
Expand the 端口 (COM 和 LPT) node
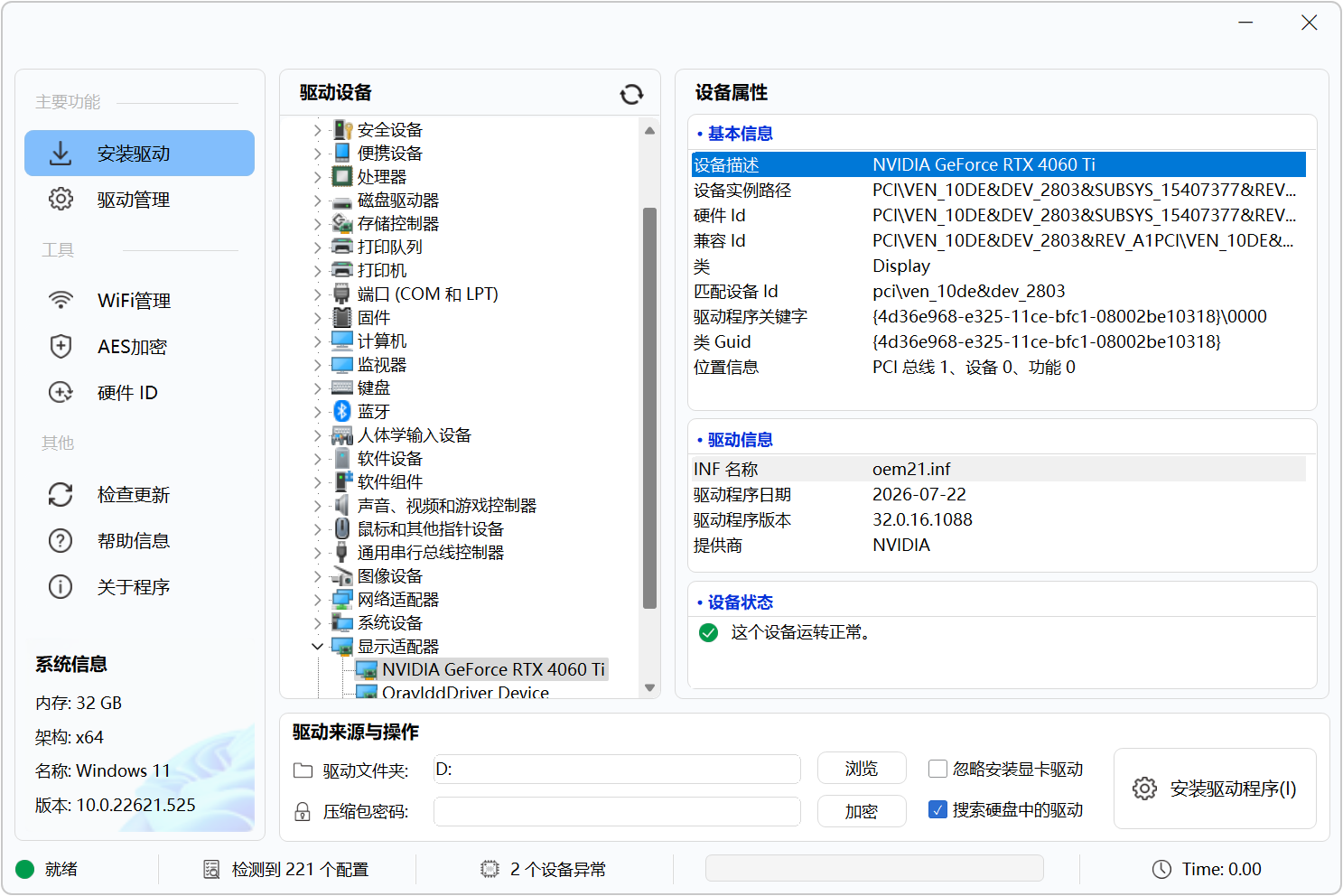tap(317, 294)
